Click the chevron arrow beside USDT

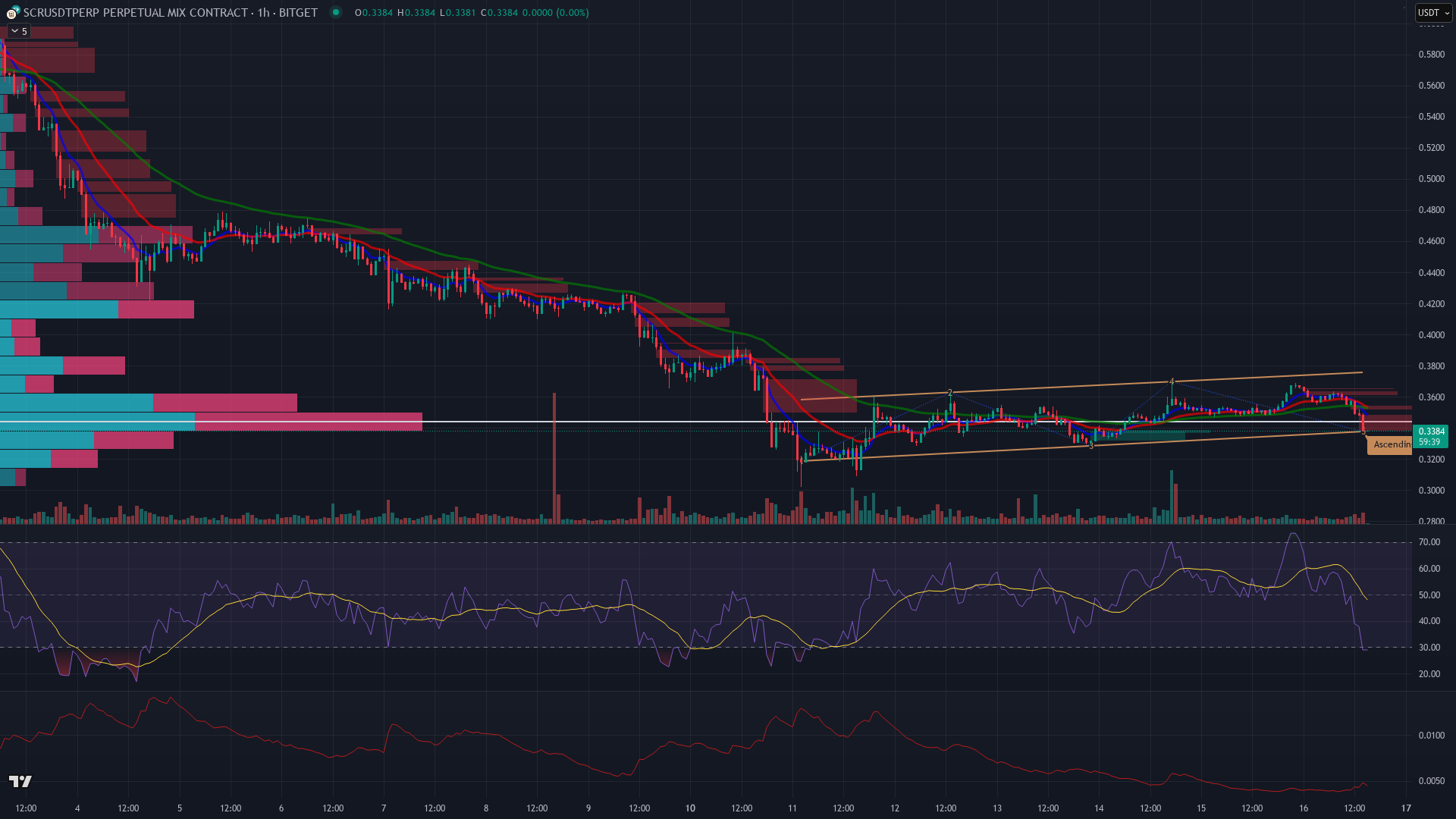1447,13
